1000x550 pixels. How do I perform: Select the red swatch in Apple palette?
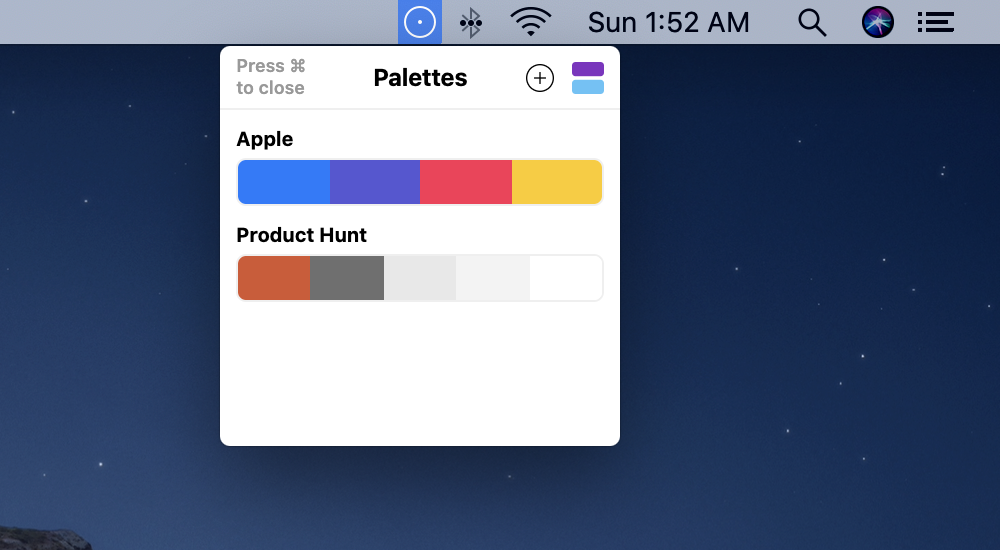pyautogui.click(x=466, y=182)
